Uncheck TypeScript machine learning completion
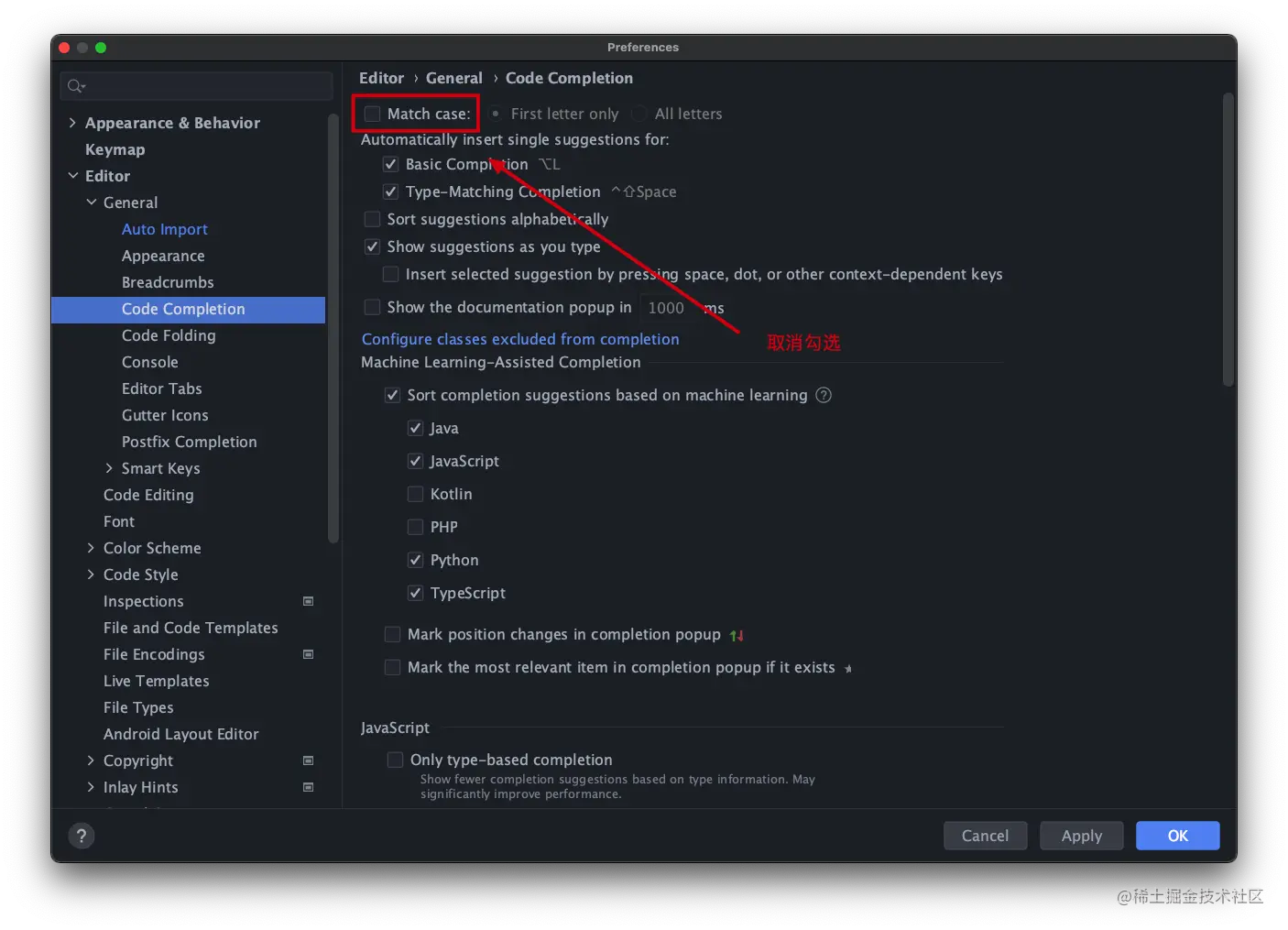This screenshot has width=1288, height=930. [415, 593]
